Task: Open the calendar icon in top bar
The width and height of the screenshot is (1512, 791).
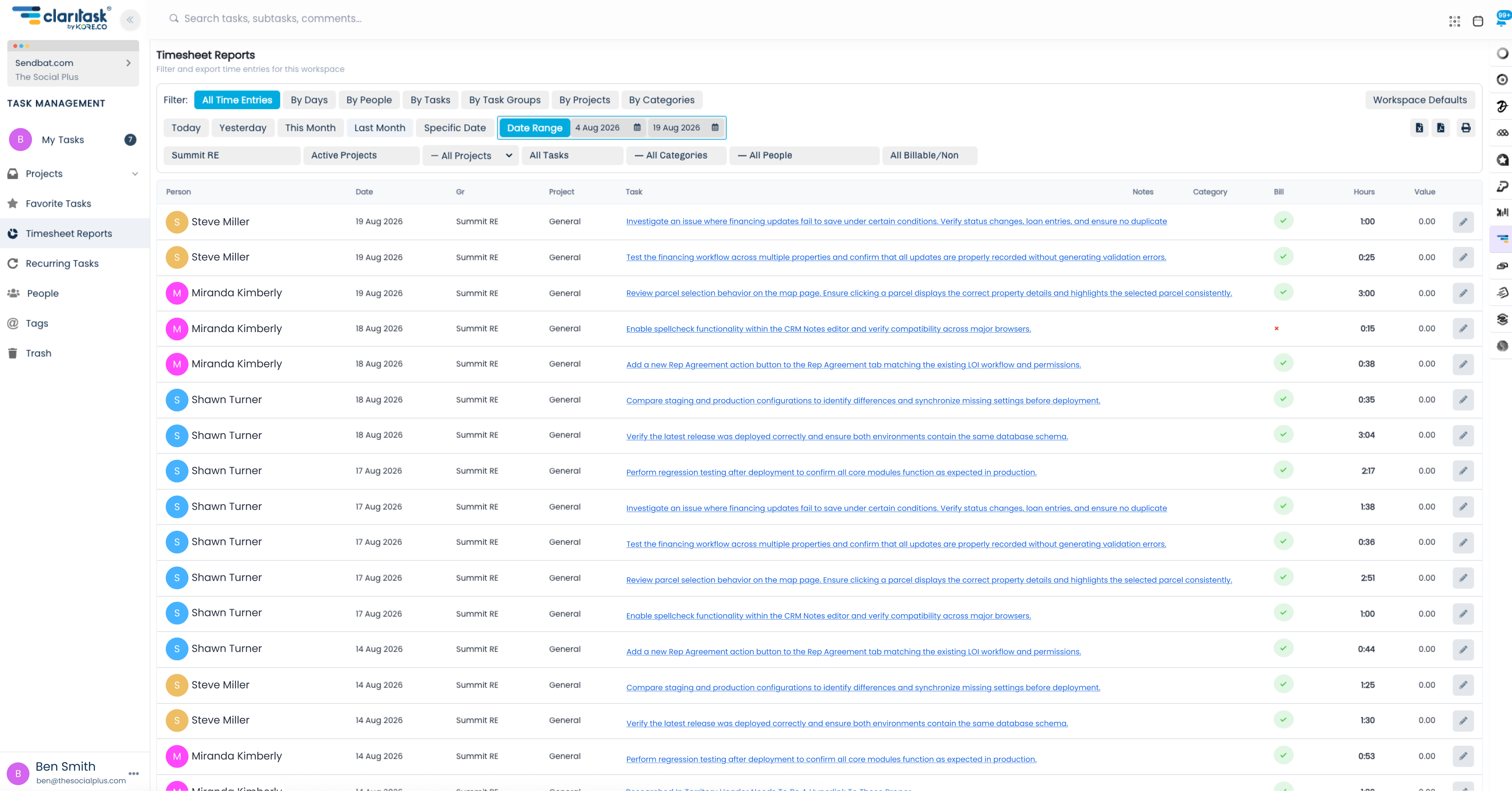Action: tap(1478, 21)
